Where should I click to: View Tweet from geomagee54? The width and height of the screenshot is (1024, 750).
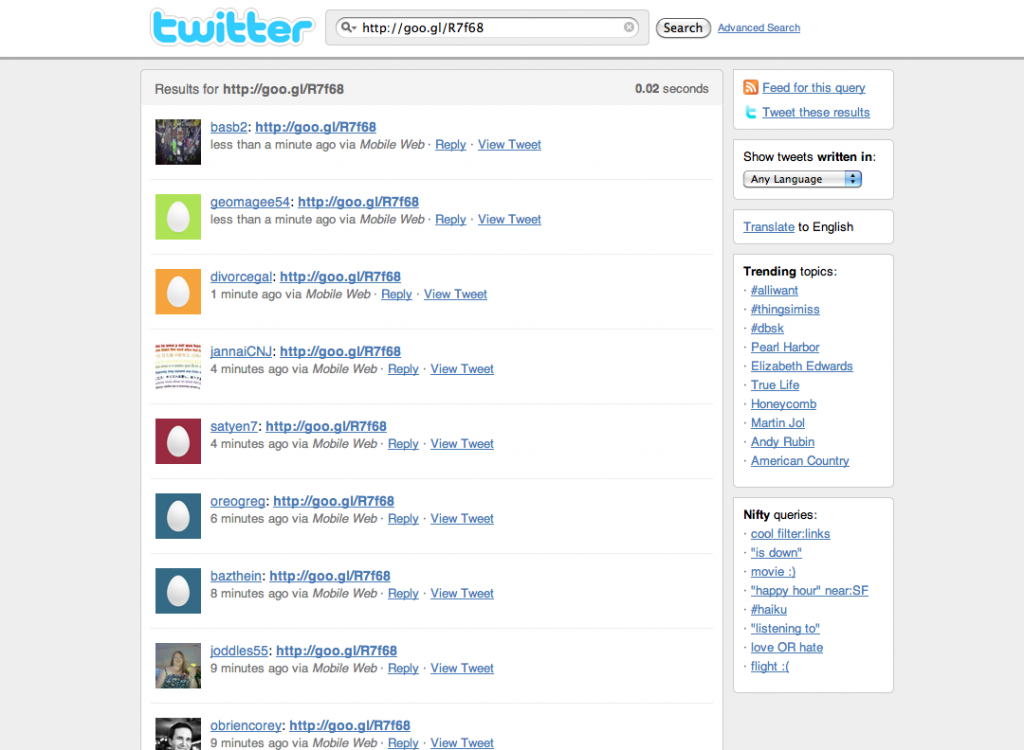click(509, 220)
